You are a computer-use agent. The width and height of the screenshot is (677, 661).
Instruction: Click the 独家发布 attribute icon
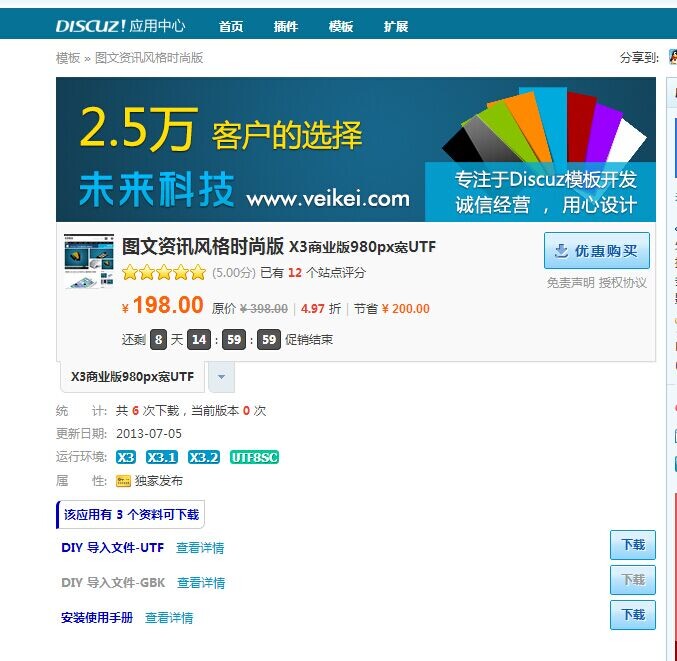point(123,481)
